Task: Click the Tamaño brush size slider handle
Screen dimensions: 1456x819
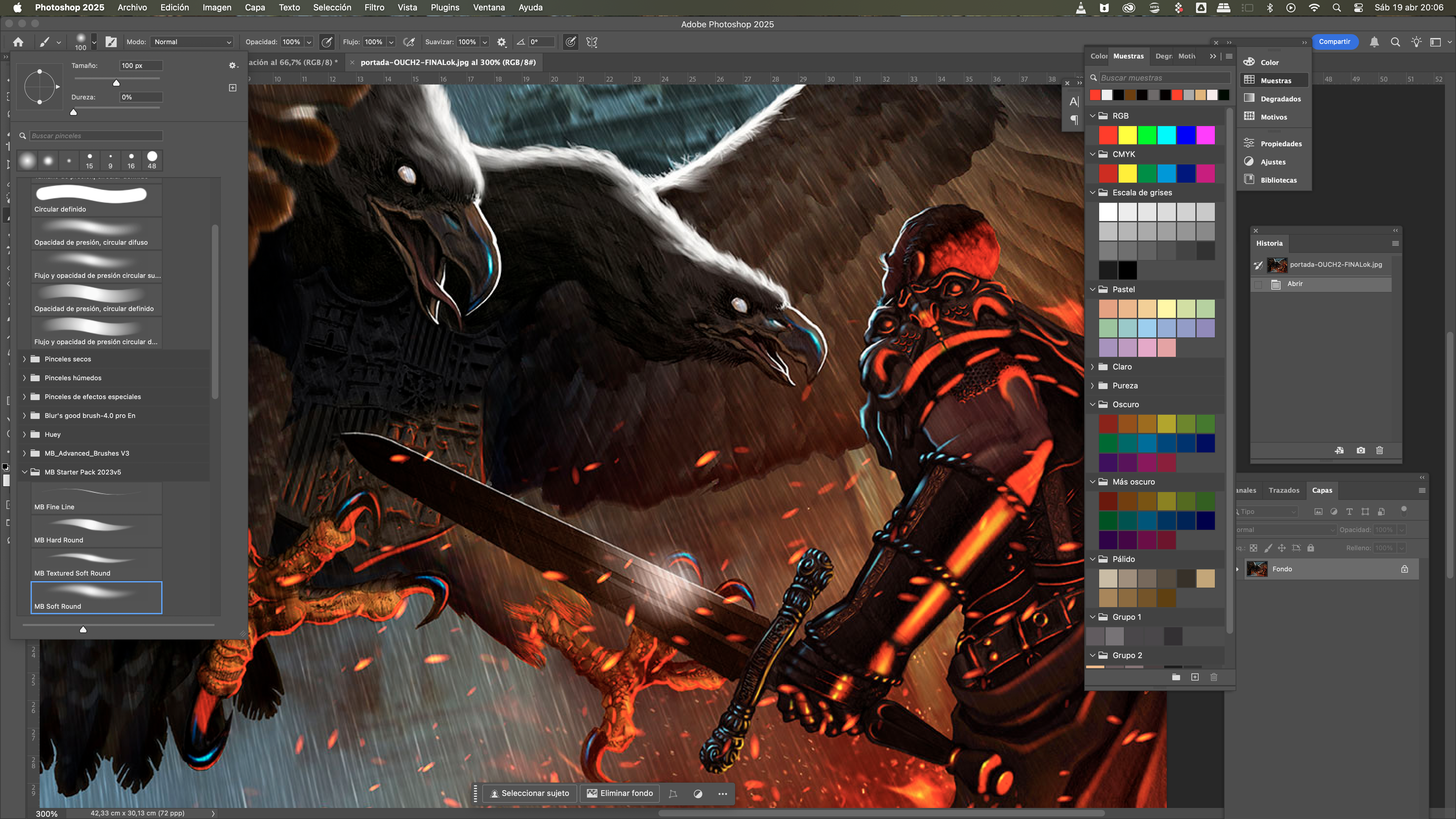Action: click(x=116, y=83)
